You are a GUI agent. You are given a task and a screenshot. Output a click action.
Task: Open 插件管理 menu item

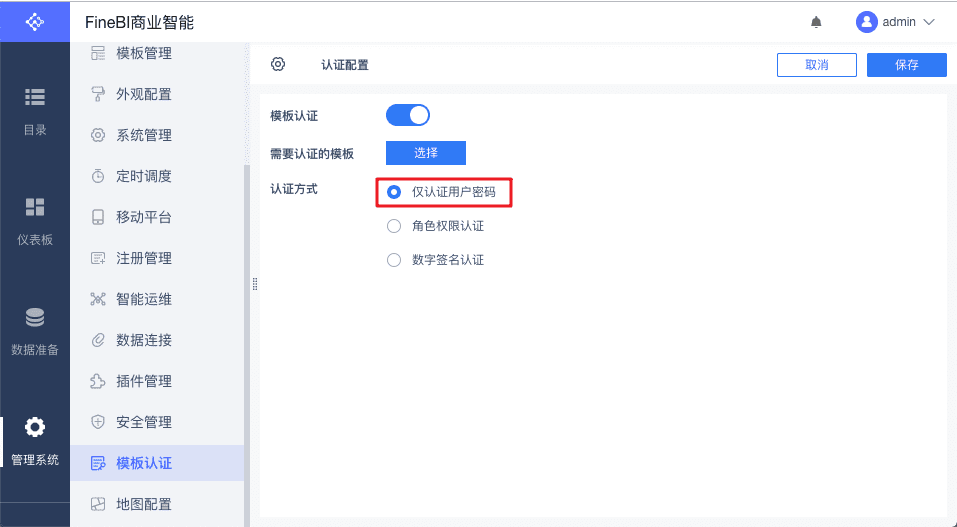(144, 381)
